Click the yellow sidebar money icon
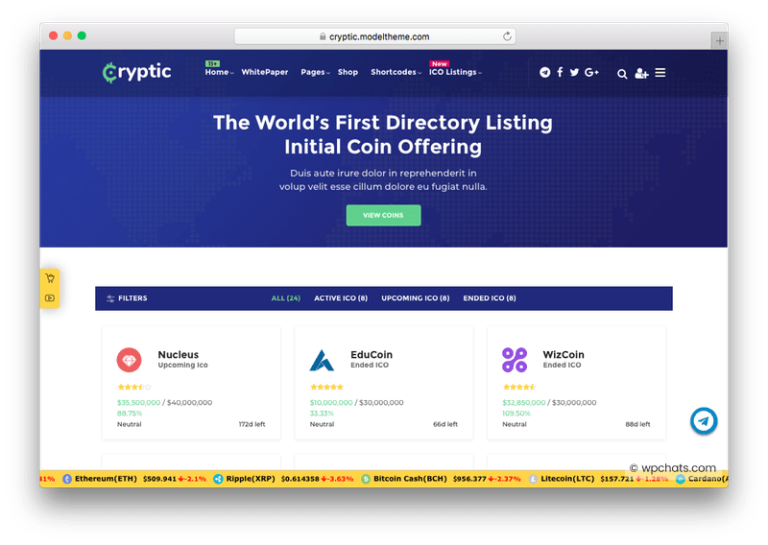Image resolution: width=768 pixels, height=545 pixels. pyautogui.click(x=50, y=298)
